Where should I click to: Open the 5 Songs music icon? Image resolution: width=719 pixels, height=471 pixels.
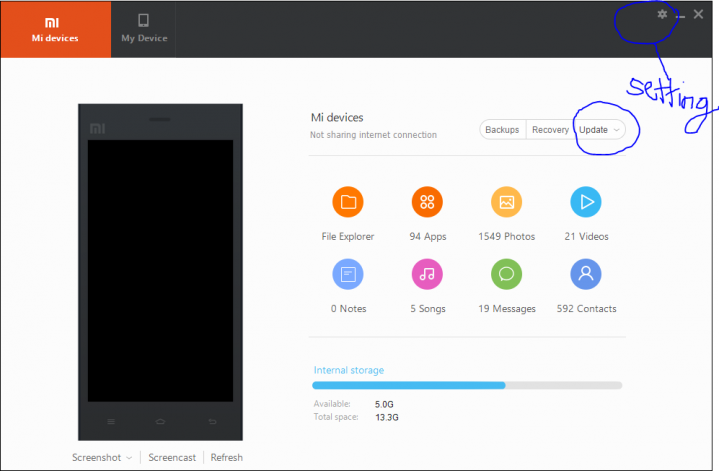coord(427,274)
